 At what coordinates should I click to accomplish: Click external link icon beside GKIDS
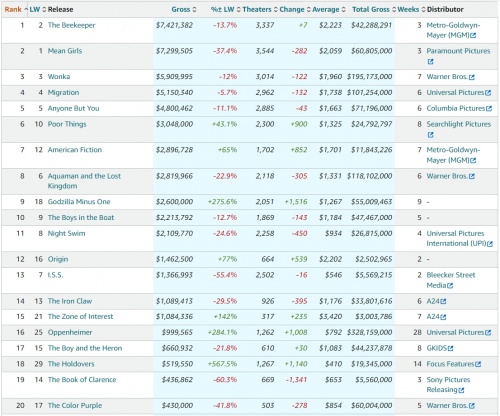pos(451,349)
